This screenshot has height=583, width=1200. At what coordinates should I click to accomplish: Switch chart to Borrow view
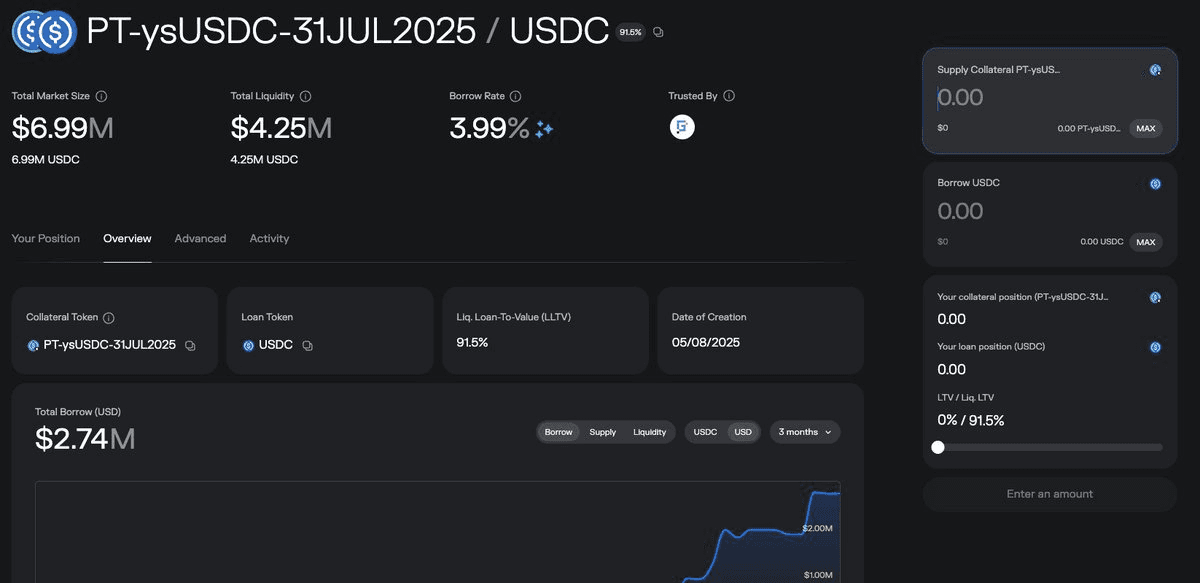coord(558,432)
